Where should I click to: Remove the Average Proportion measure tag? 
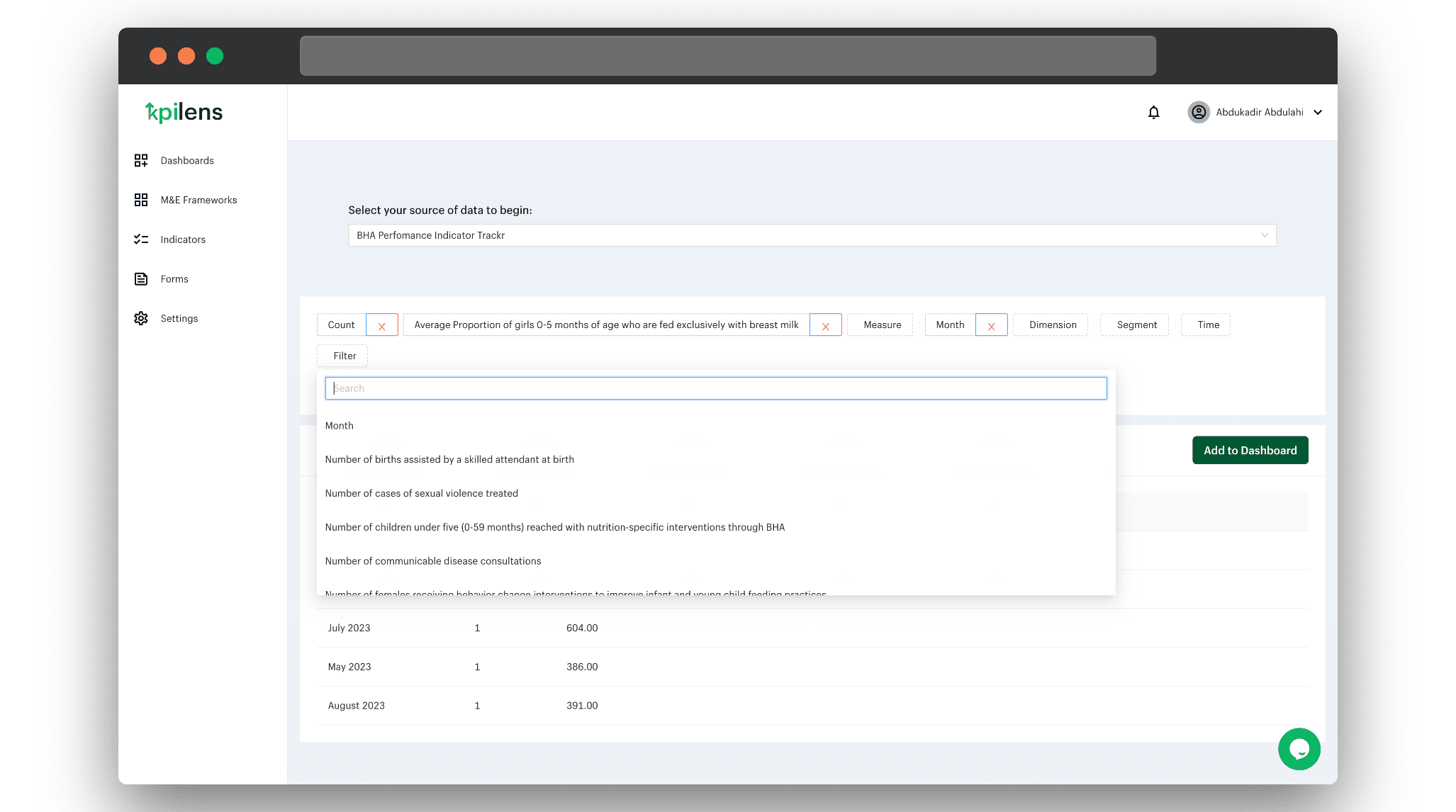[x=825, y=325]
